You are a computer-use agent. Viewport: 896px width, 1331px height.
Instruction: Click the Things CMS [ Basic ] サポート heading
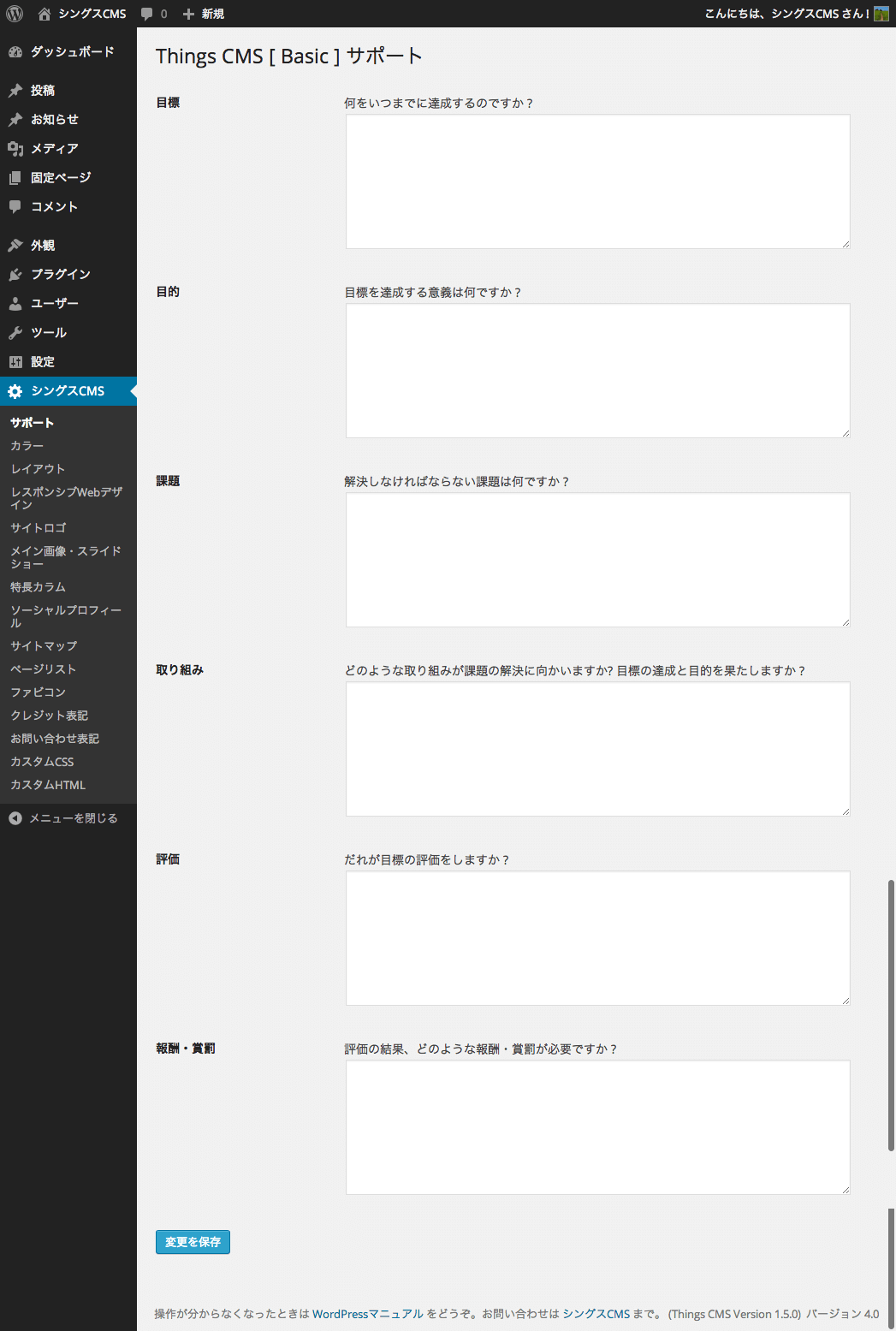click(x=289, y=56)
